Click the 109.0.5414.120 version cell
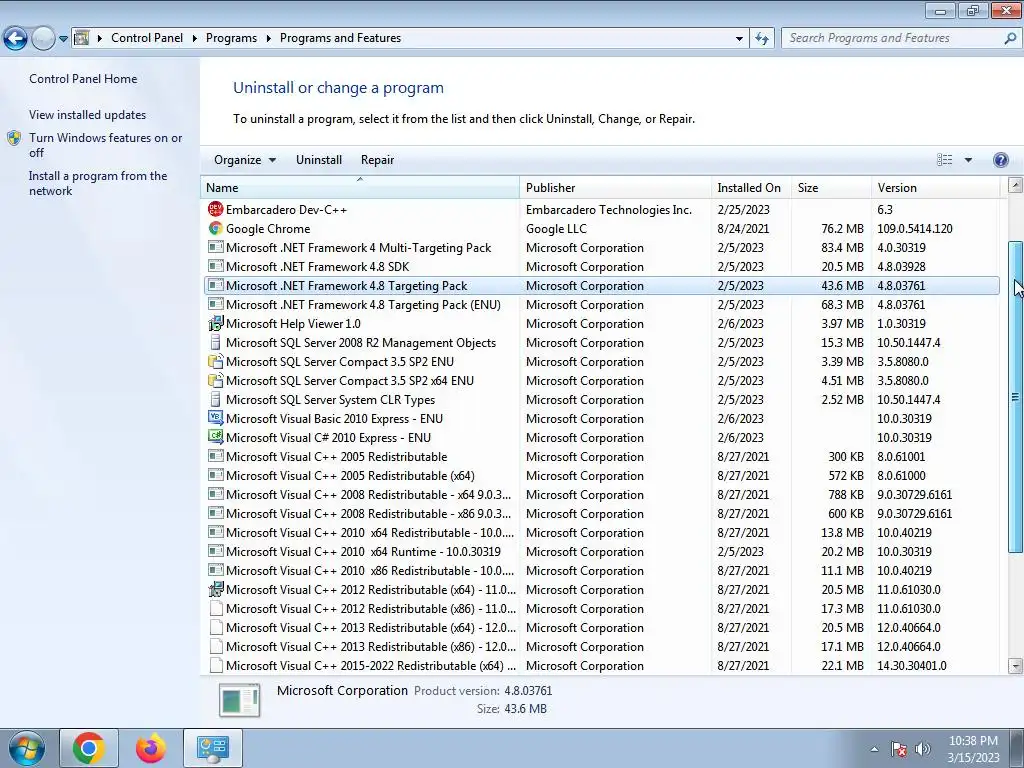The image size is (1024, 768). click(x=914, y=229)
